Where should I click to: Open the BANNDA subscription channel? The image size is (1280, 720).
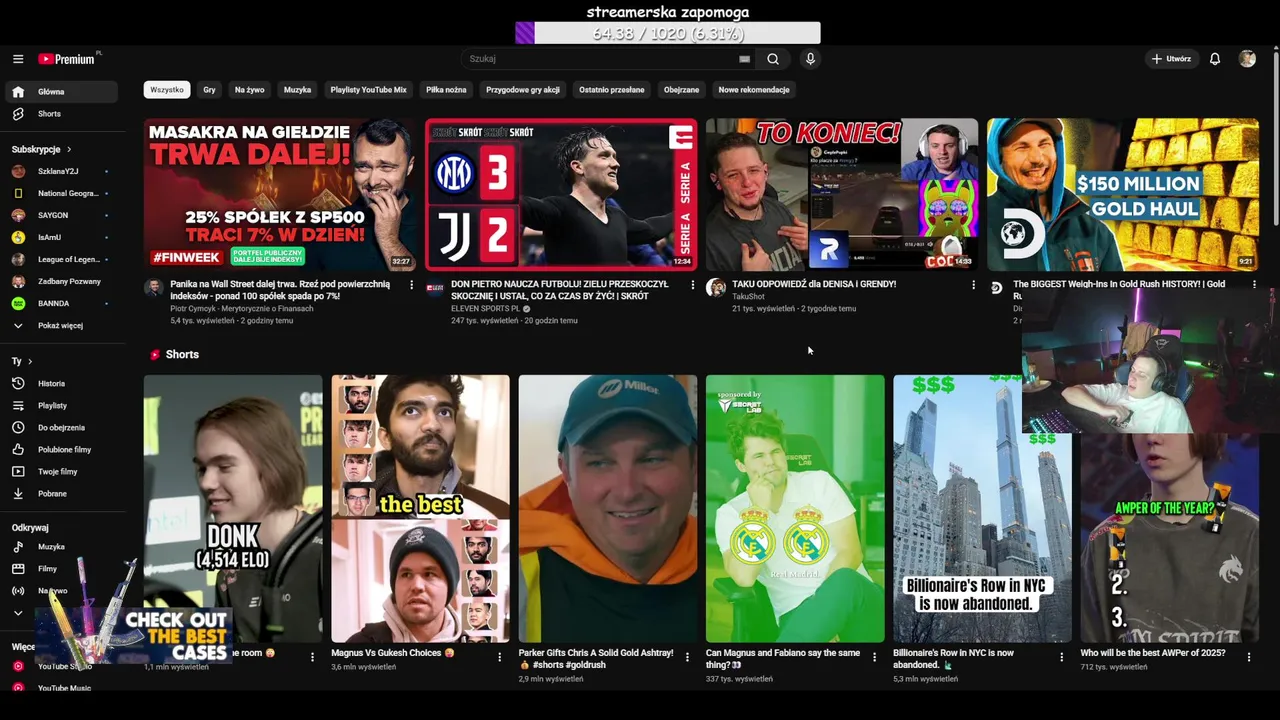(60, 303)
